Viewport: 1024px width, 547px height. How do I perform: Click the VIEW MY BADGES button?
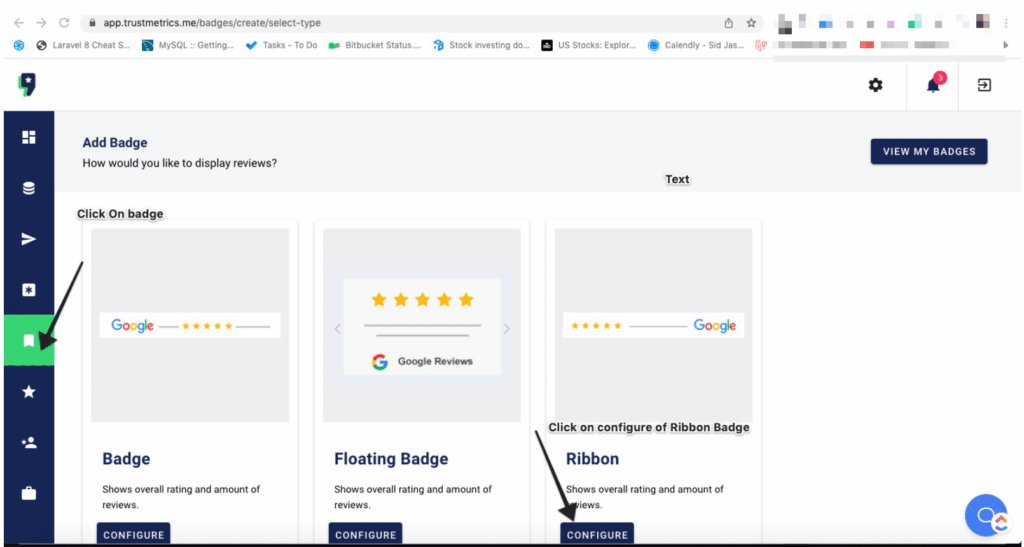pyautogui.click(x=929, y=151)
